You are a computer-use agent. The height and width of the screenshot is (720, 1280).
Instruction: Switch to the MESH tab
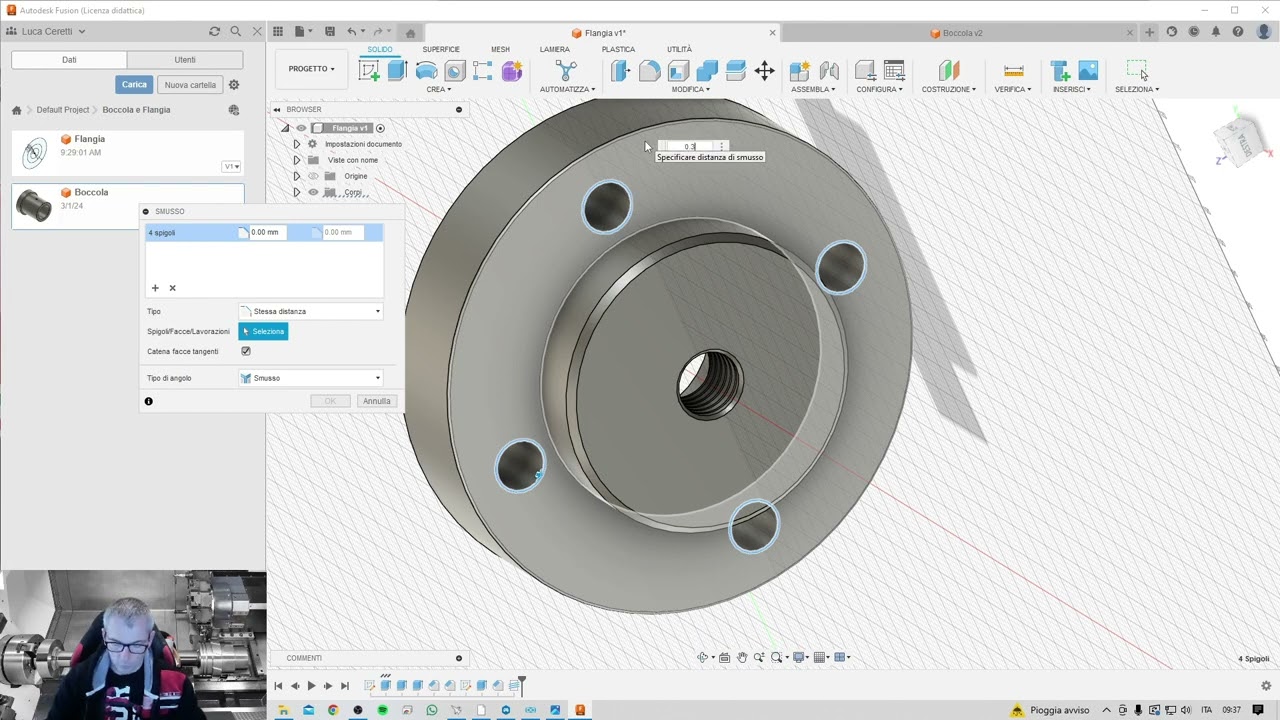coord(500,49)
